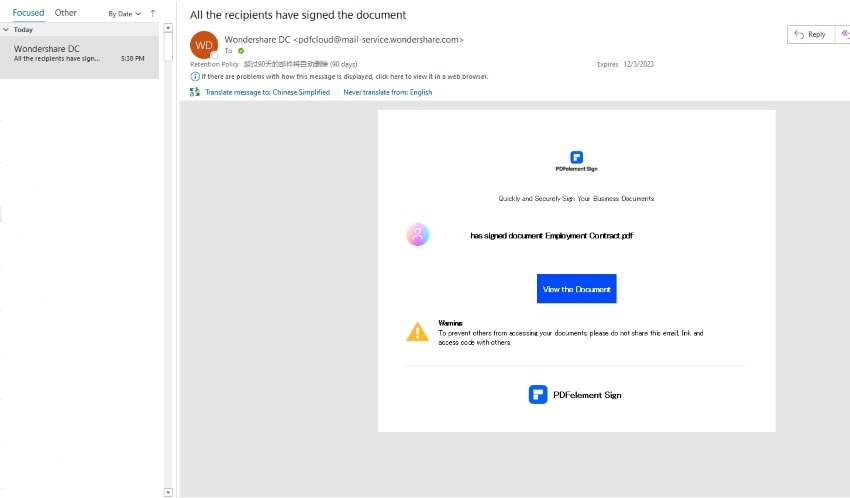850x498 pixels.
Task: Collapse the Today message group
Action: click(7, 30)
